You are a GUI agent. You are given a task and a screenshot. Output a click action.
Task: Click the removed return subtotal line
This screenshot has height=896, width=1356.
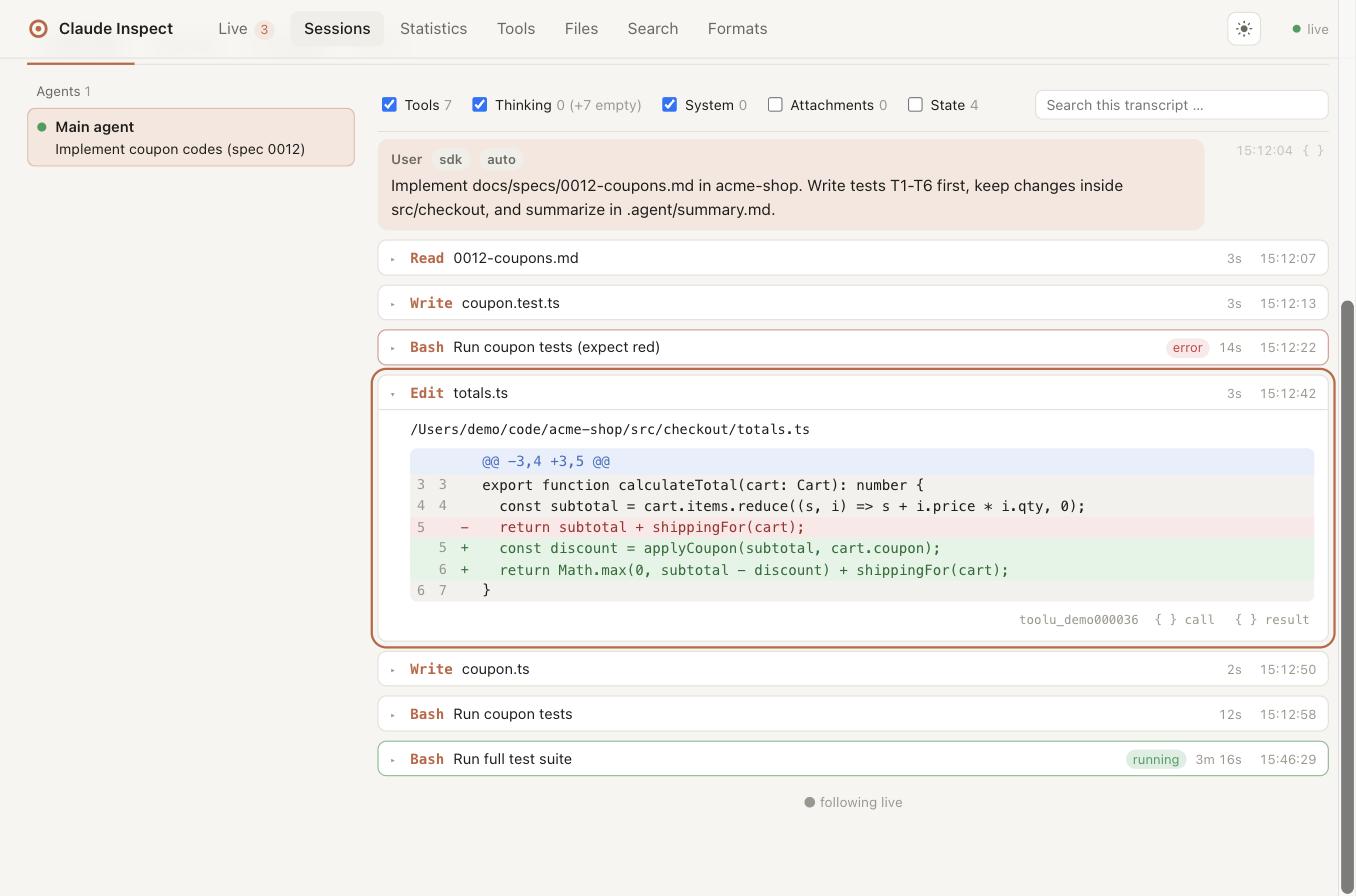click(x=862, y=527)
